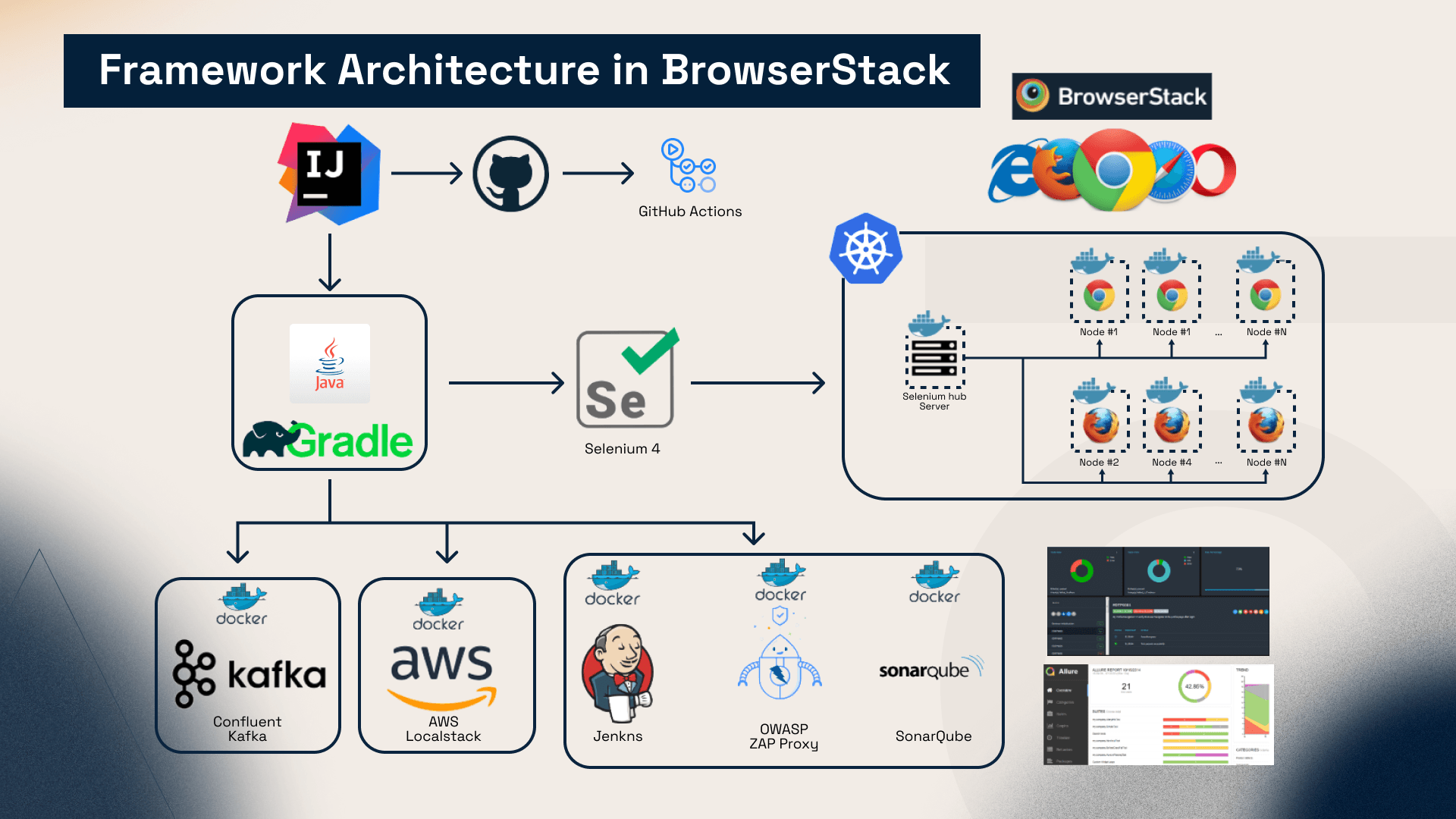Click the Firefox logo in Node #2
This screenshot has width=1456, height=819.
(1099, 425)
